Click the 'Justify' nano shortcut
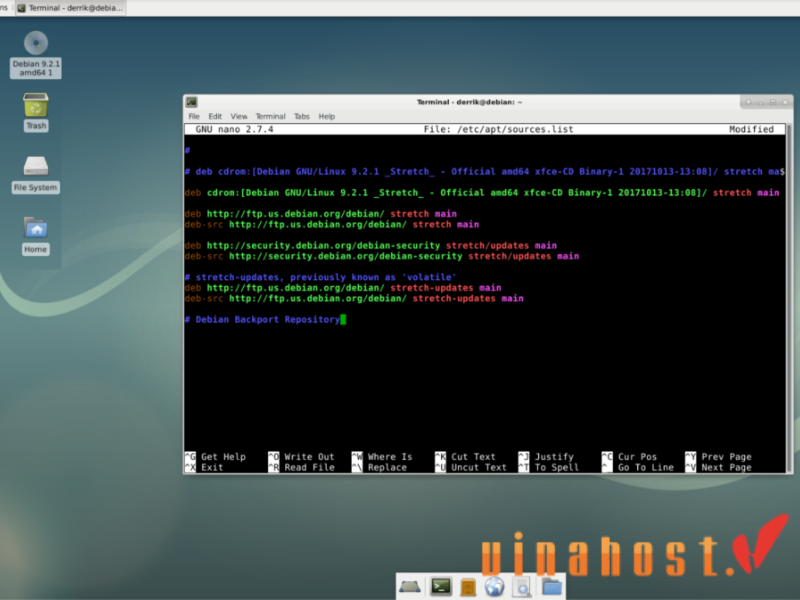The height and width of the screenshot is (600, 800). [546, 457]
